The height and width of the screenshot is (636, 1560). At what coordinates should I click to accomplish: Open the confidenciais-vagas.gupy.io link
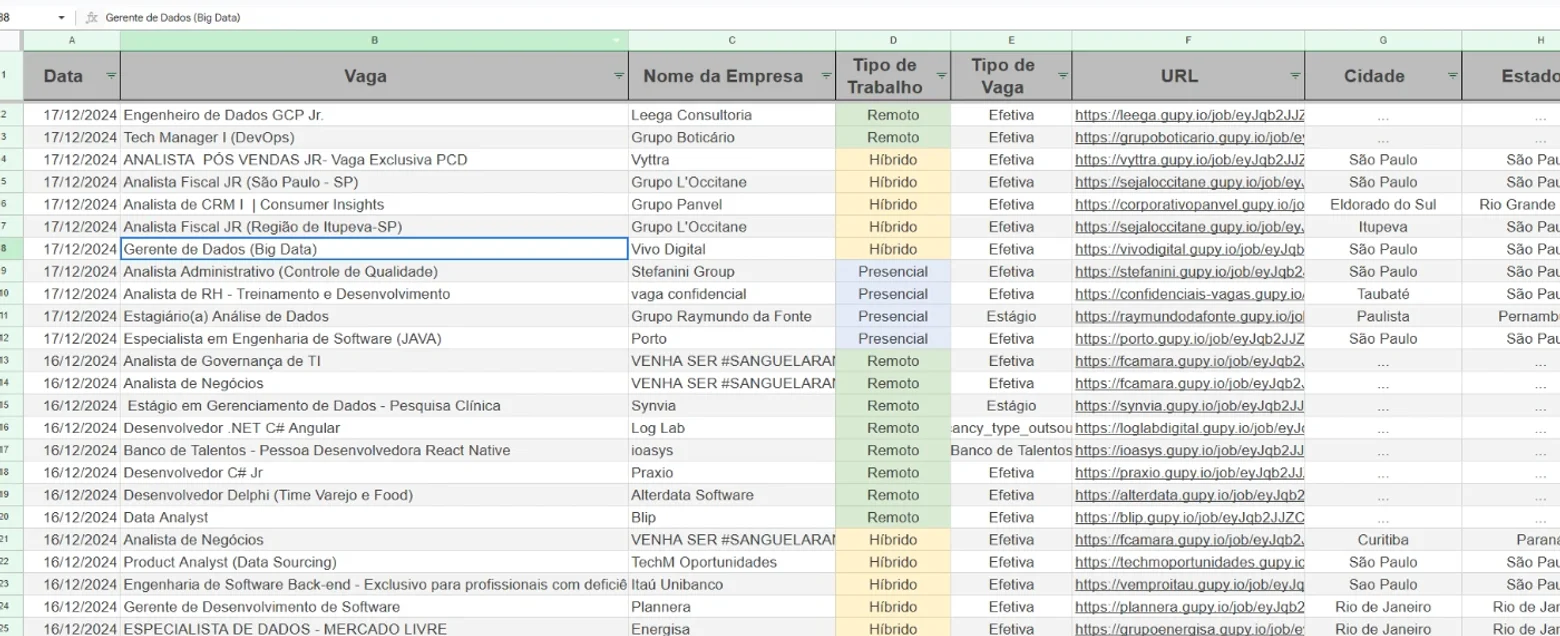click(1189, 294)
